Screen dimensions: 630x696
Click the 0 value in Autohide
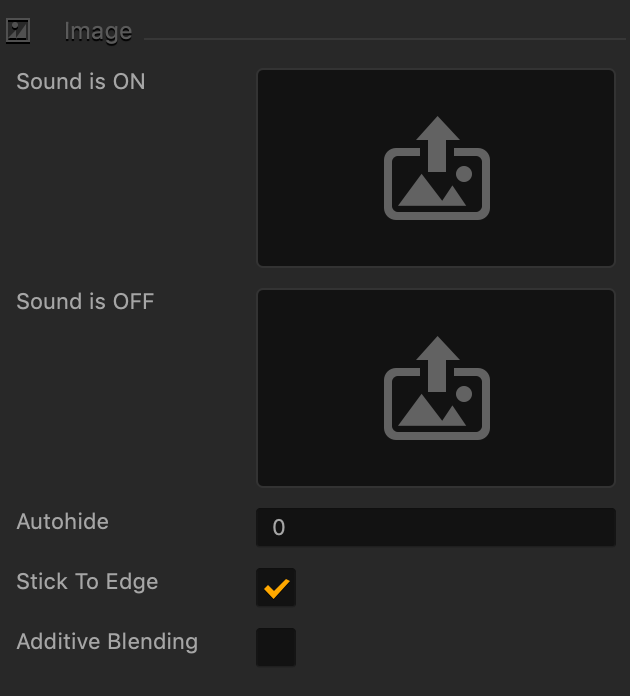pos(279,528)
